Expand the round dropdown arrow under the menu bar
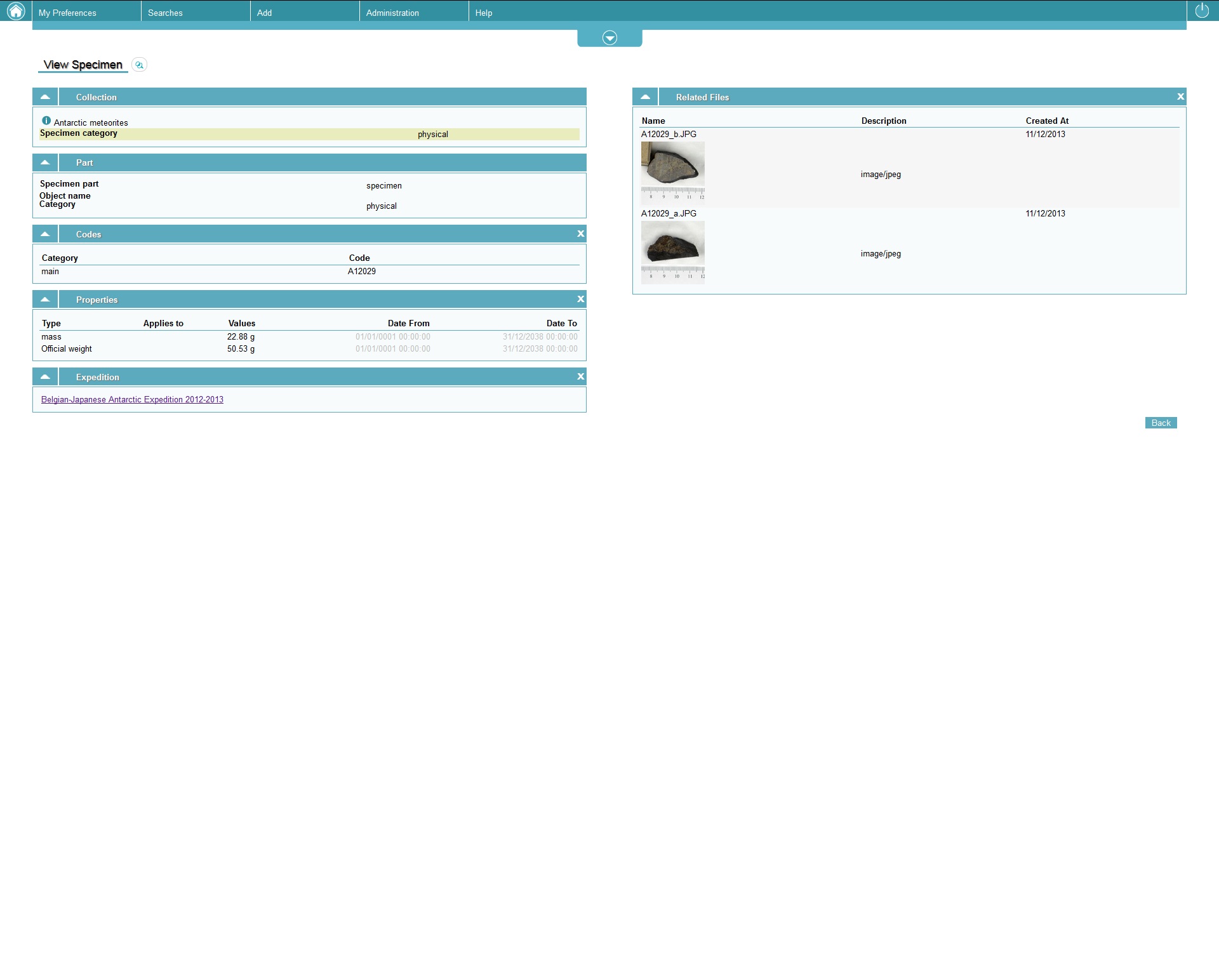Image resolution: width=1219 pixels, height=980 pixels. coord(609,38)
